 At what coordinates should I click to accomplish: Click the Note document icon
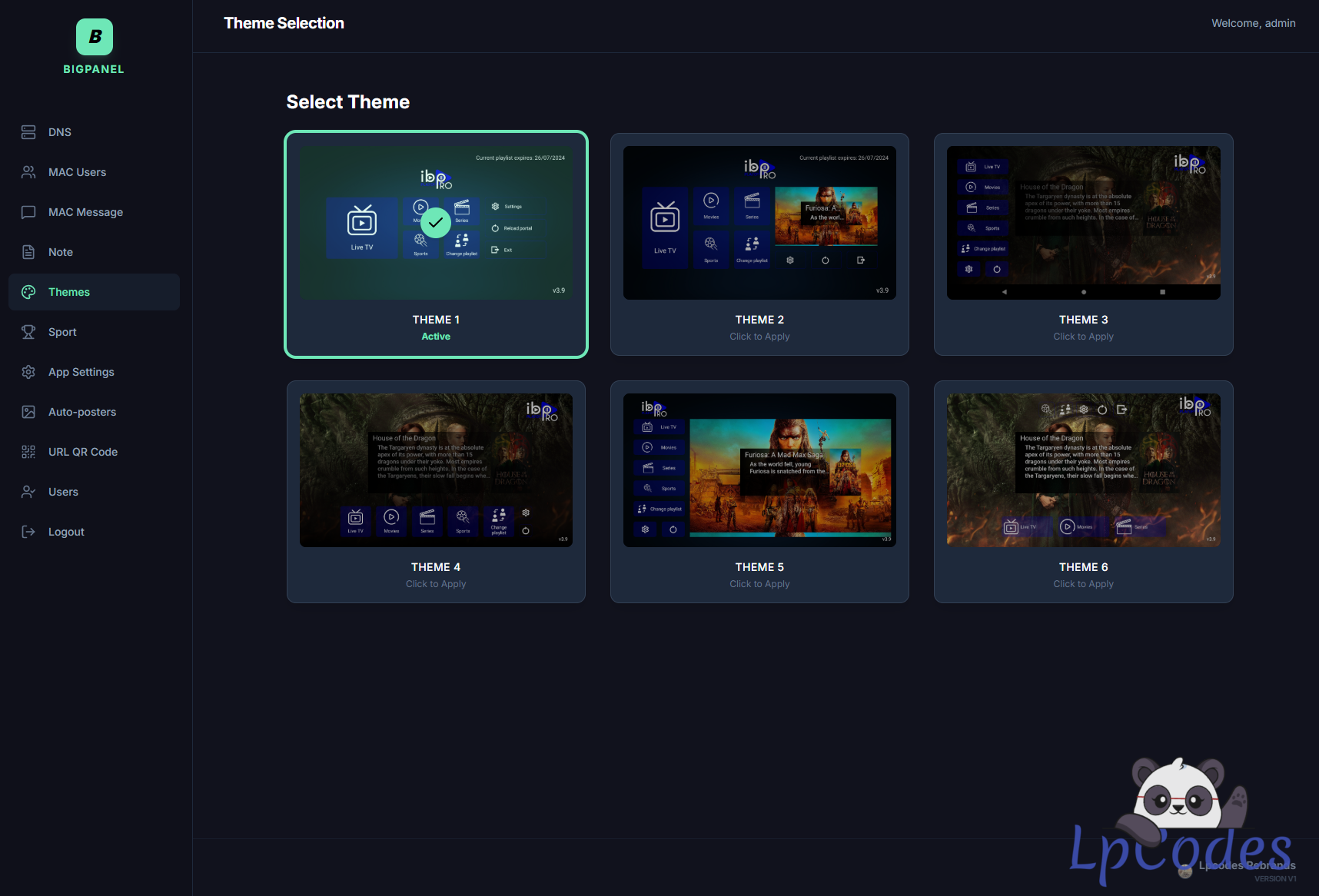(28, 252)
